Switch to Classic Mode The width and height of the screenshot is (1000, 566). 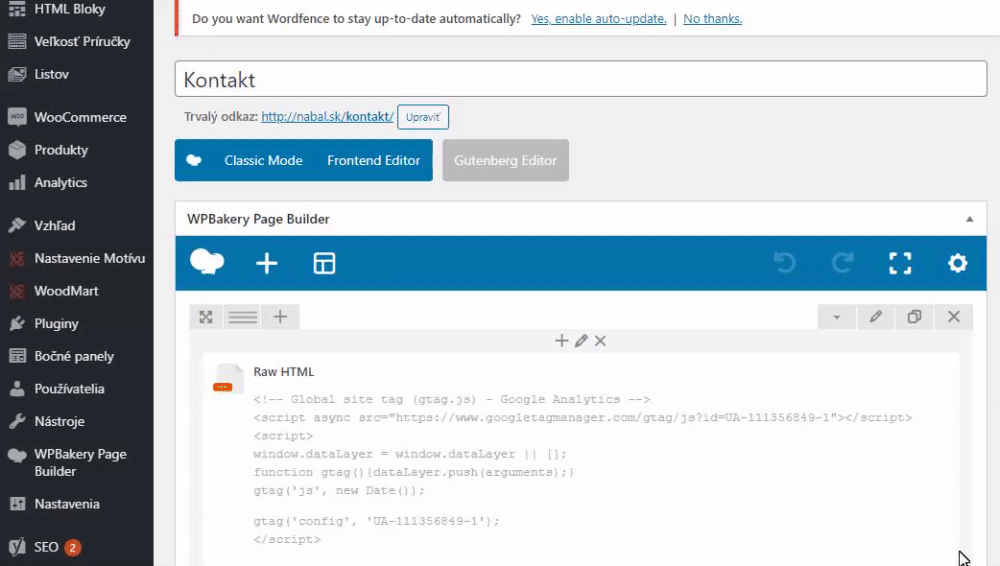(x=263, y=161)
